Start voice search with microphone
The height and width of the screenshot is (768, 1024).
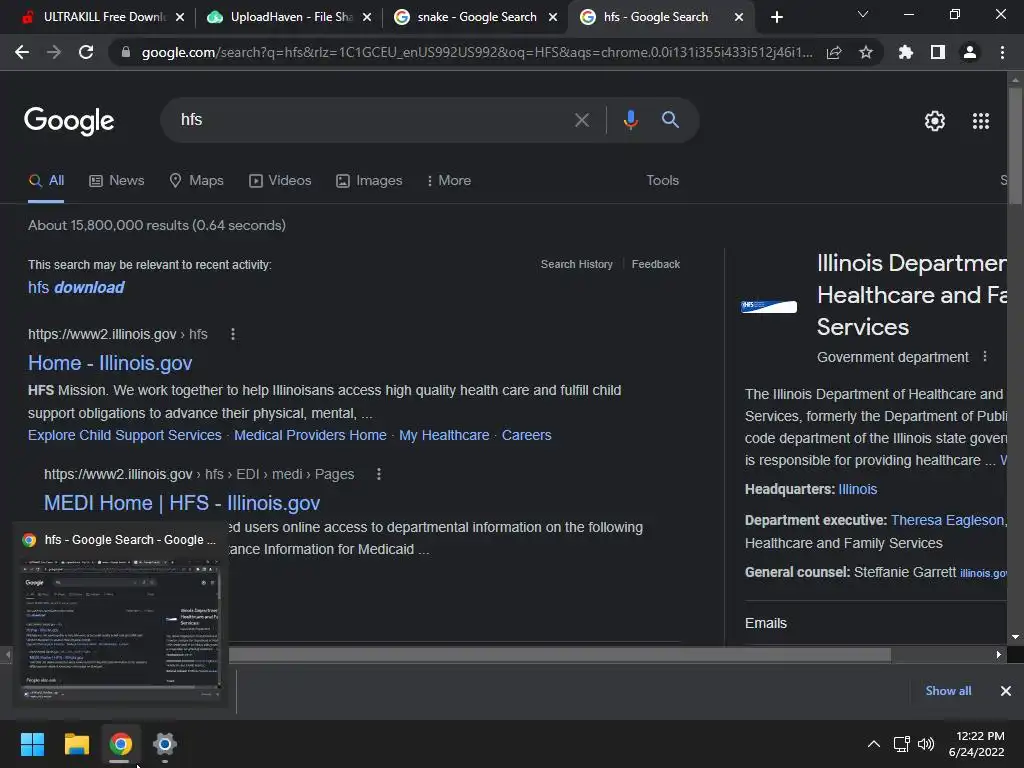630,120
